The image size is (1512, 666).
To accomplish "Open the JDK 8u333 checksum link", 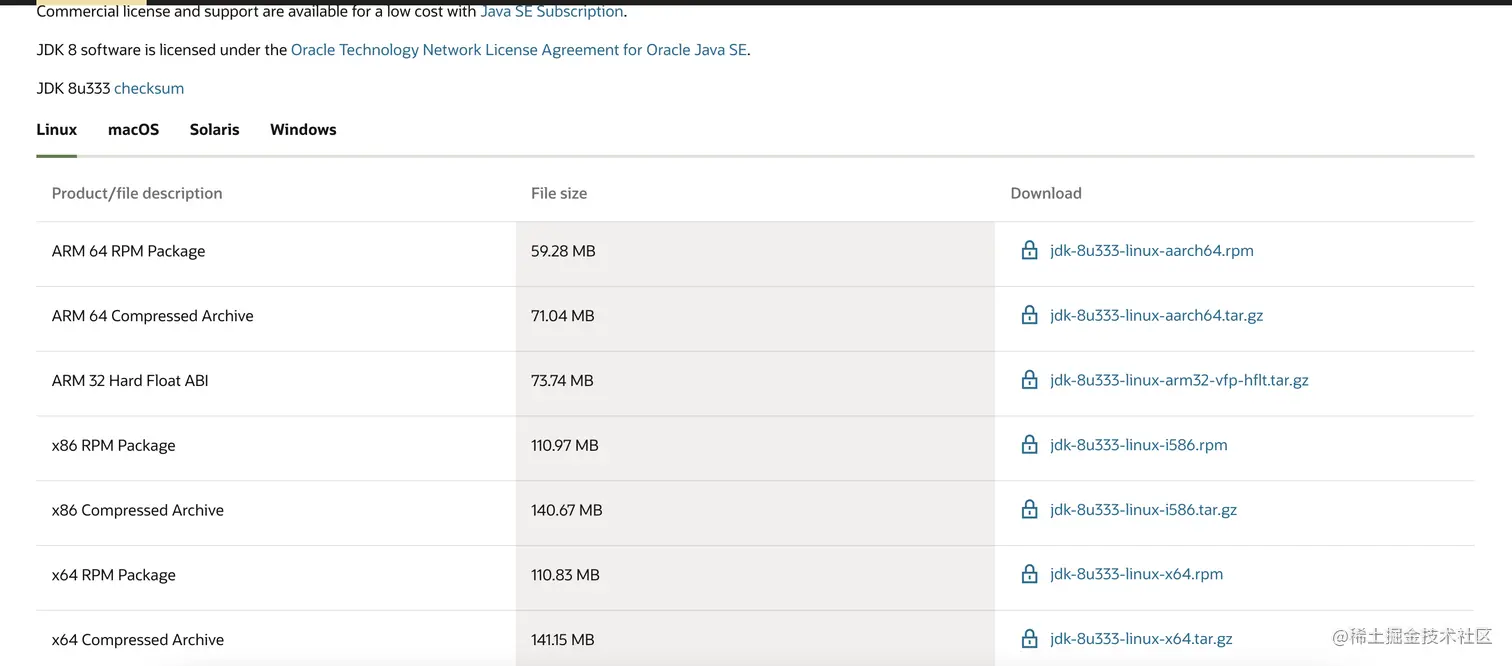I will [149, 89].
